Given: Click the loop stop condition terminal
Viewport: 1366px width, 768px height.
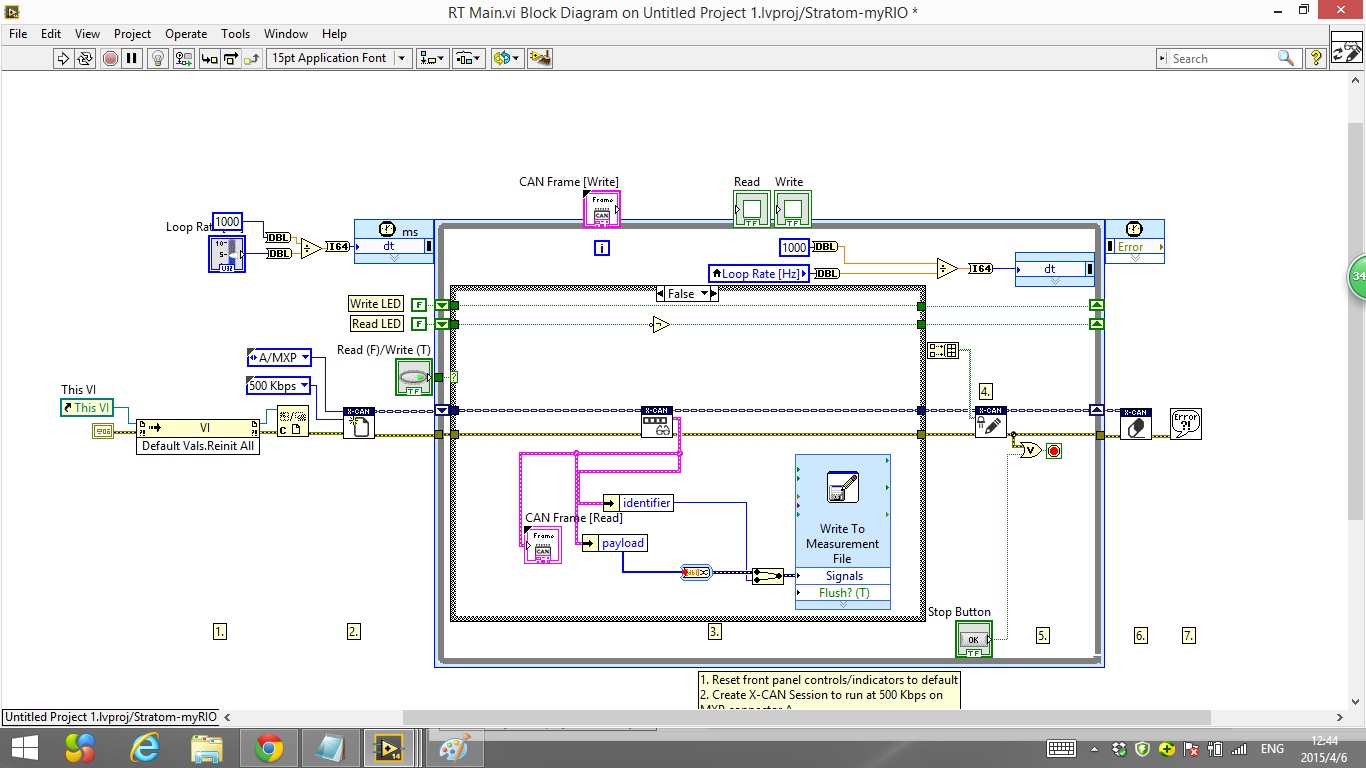Looking at the screenshot, I should pos(1053,451).
